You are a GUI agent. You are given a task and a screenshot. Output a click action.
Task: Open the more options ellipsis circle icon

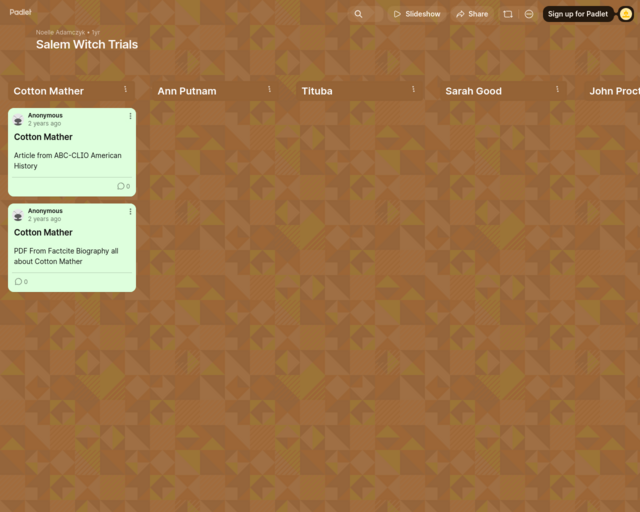coord(529,14)
